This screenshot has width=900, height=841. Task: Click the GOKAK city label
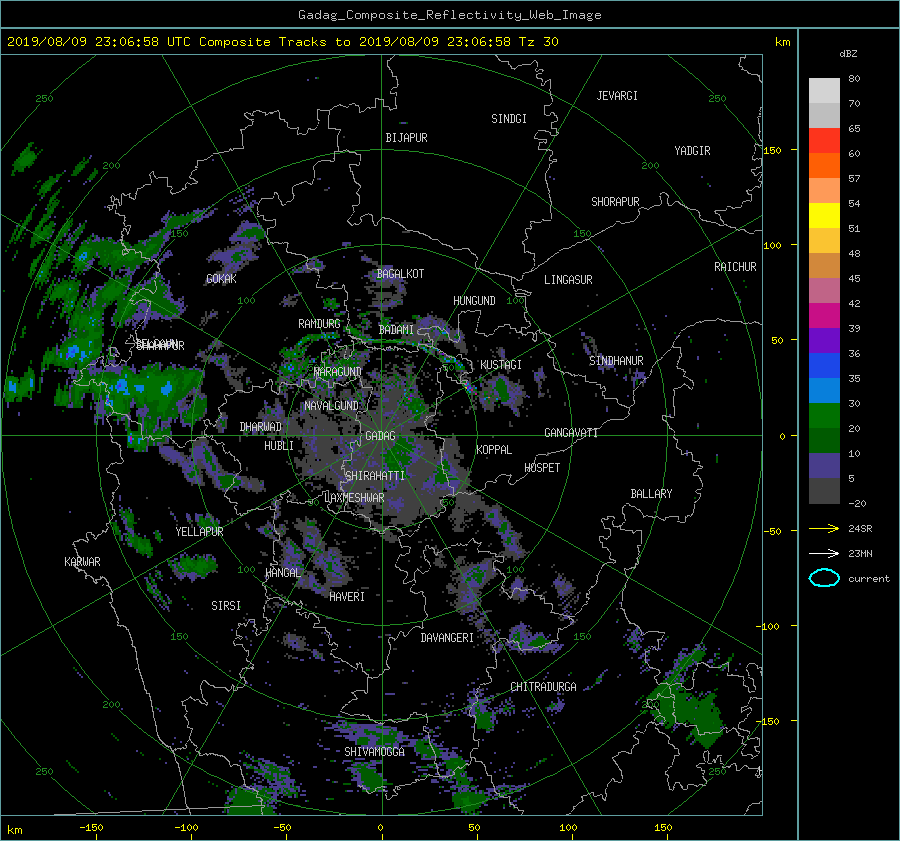click(x=222, y=279)
